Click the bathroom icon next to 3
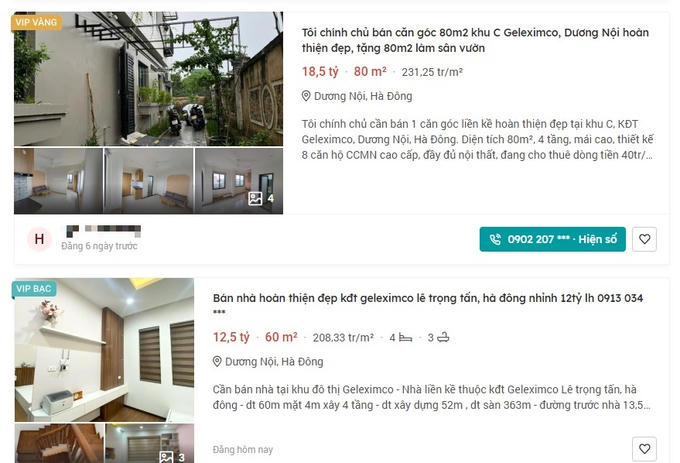Viewport: 680px width, 463px height. 443,337
